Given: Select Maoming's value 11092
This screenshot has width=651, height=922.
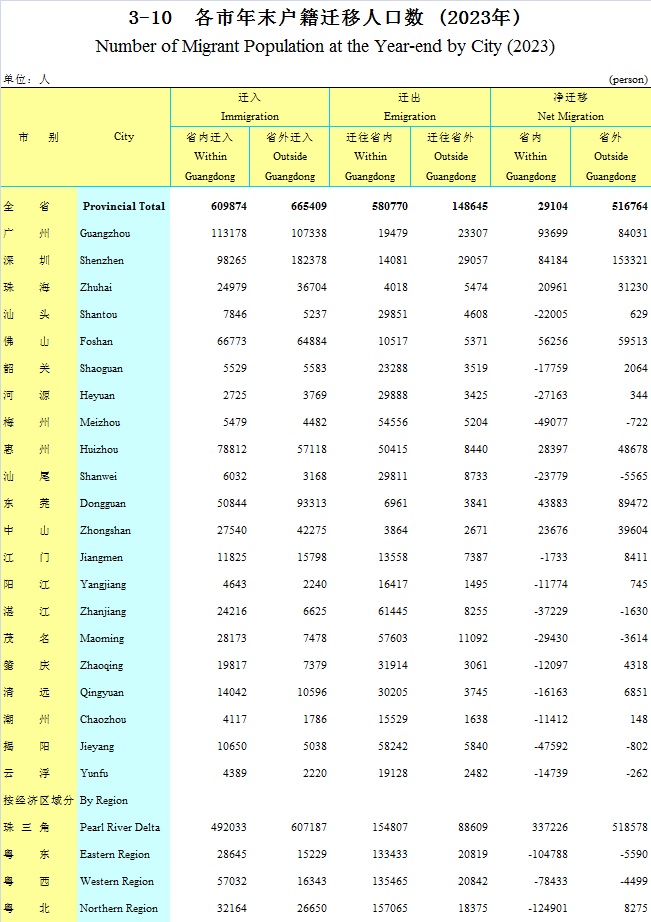Looking at the screenshot, I should point(473,639).
